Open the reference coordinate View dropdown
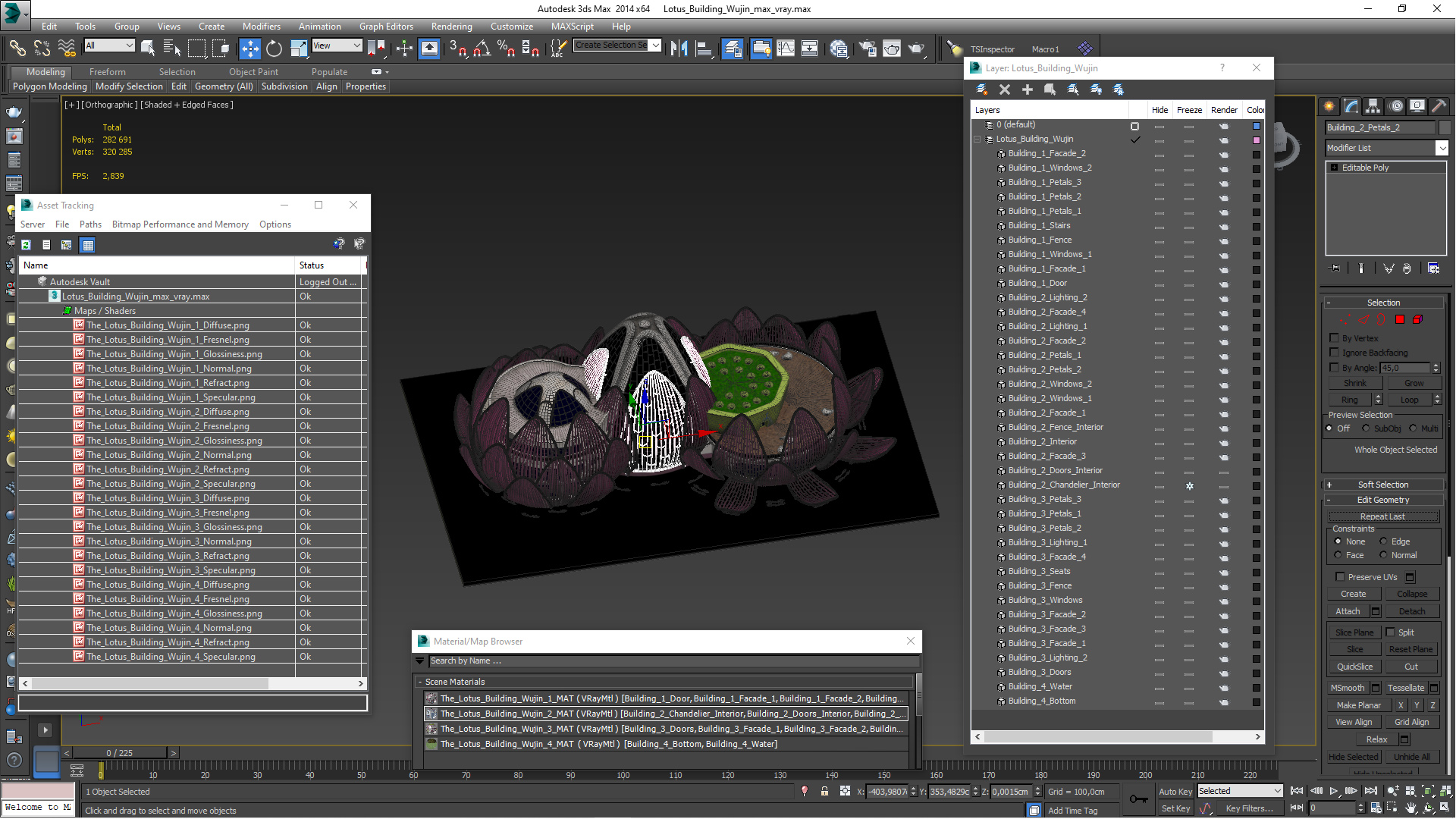Image resolution: width=1456 pixels, height=819 pixels. tap(337, 45)
